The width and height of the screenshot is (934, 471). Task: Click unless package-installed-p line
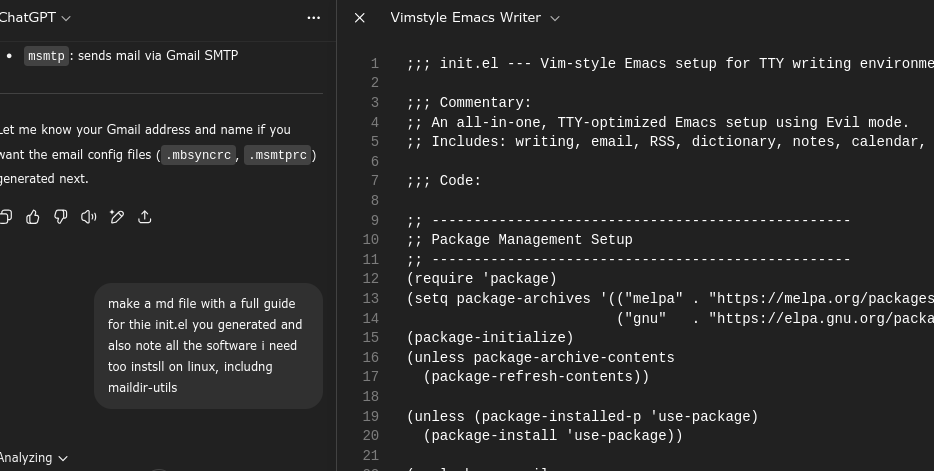(x=583, y=417)
